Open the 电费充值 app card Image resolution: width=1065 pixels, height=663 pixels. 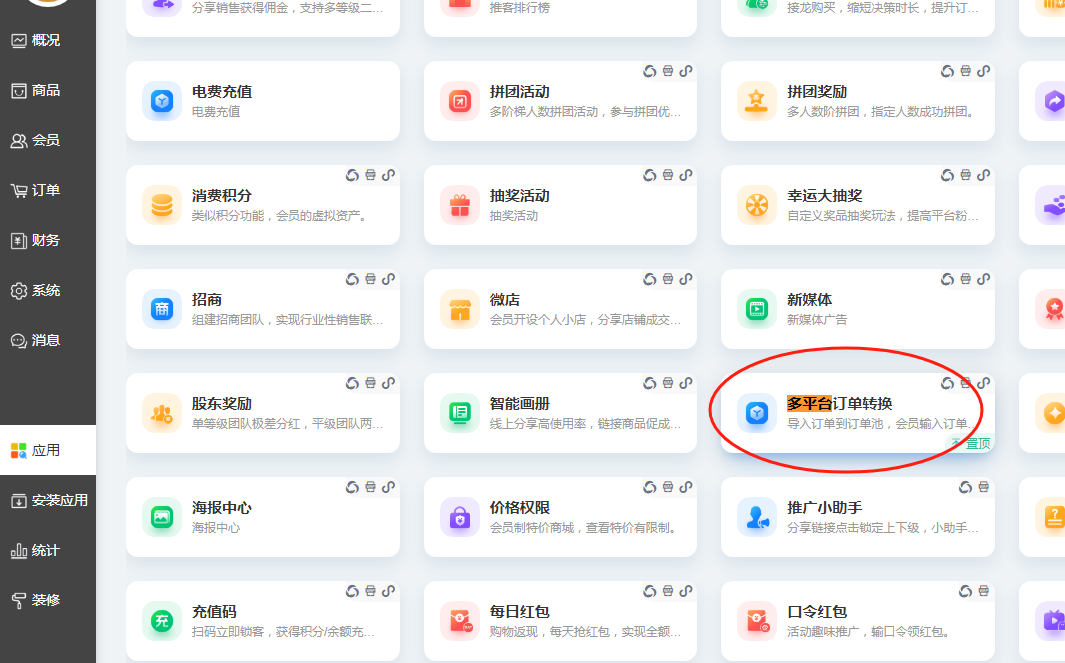coord(263,101)
